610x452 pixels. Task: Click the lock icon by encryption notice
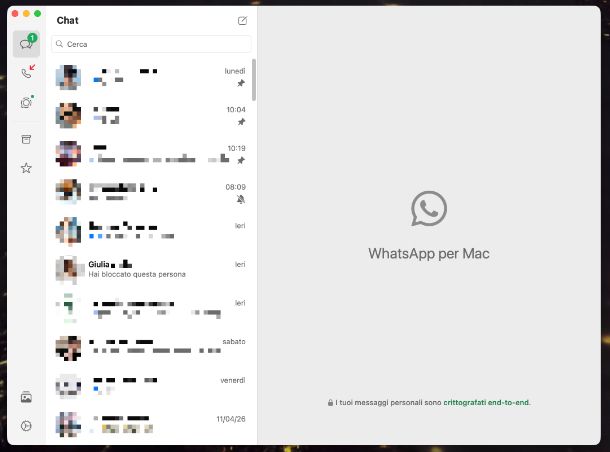[330, 402]
